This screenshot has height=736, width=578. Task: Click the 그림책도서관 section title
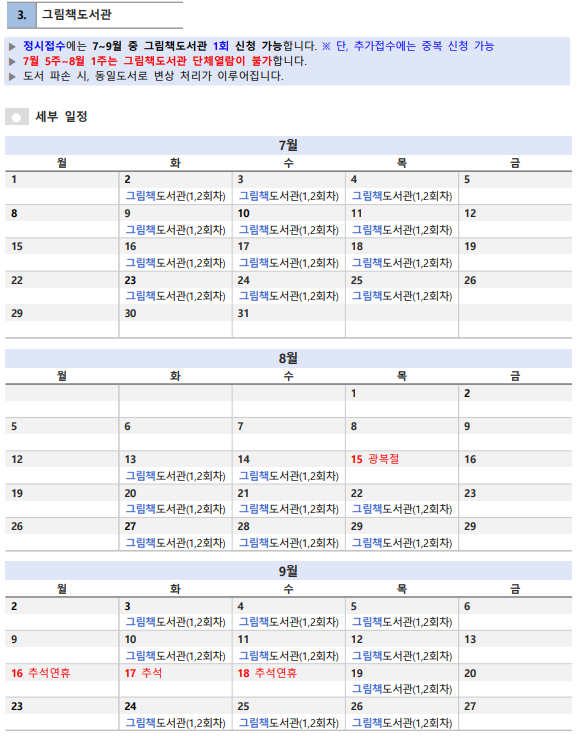click(77, 15)
